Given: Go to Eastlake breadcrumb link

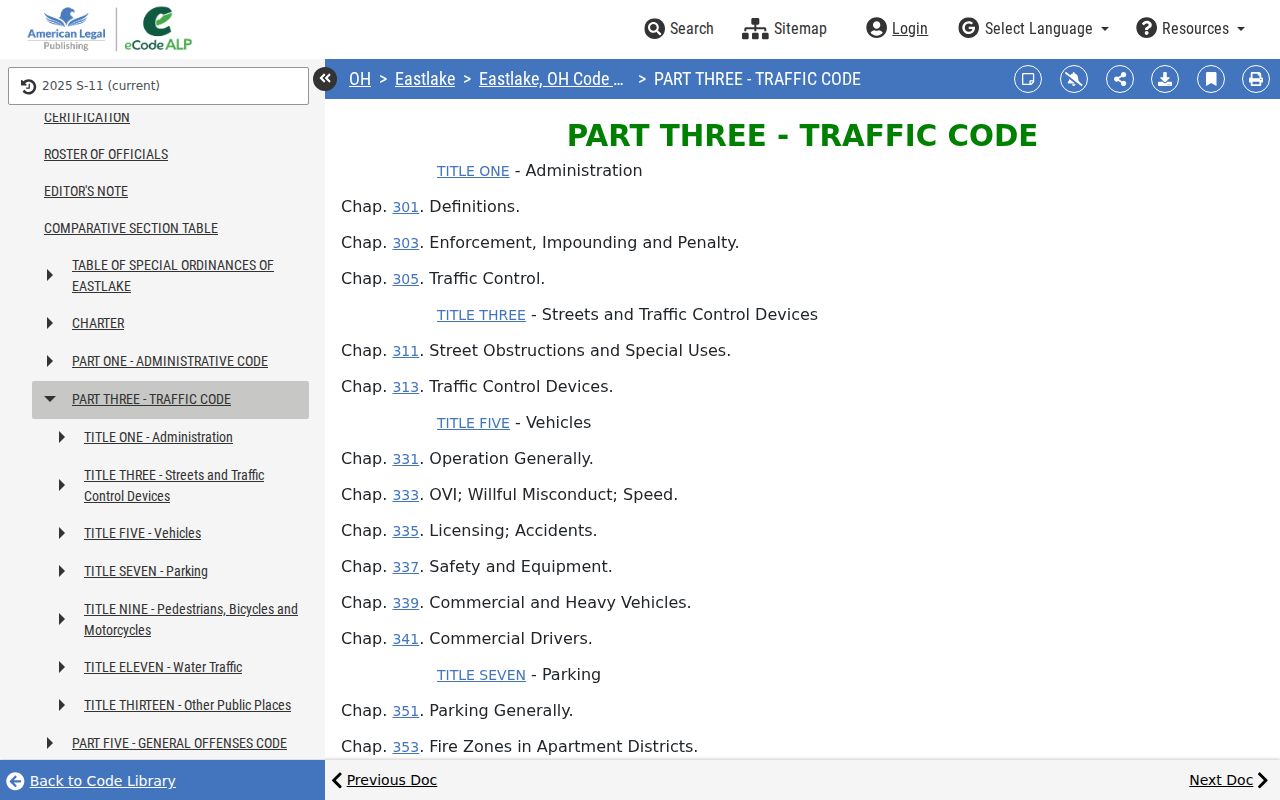Looking at the screenshot, I should [x=425, y=79].
